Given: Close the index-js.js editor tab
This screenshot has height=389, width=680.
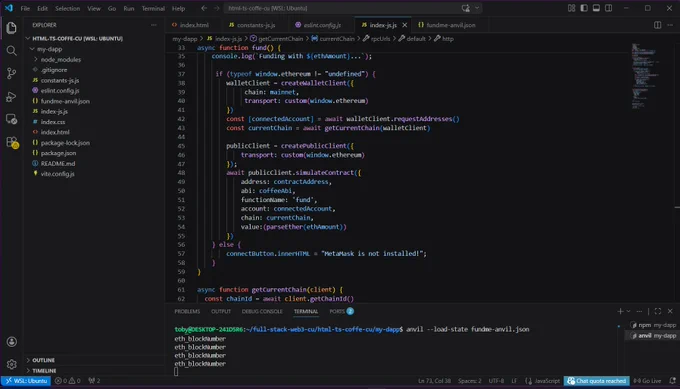Looking at the screenshot, I should (x=404, y=25).
